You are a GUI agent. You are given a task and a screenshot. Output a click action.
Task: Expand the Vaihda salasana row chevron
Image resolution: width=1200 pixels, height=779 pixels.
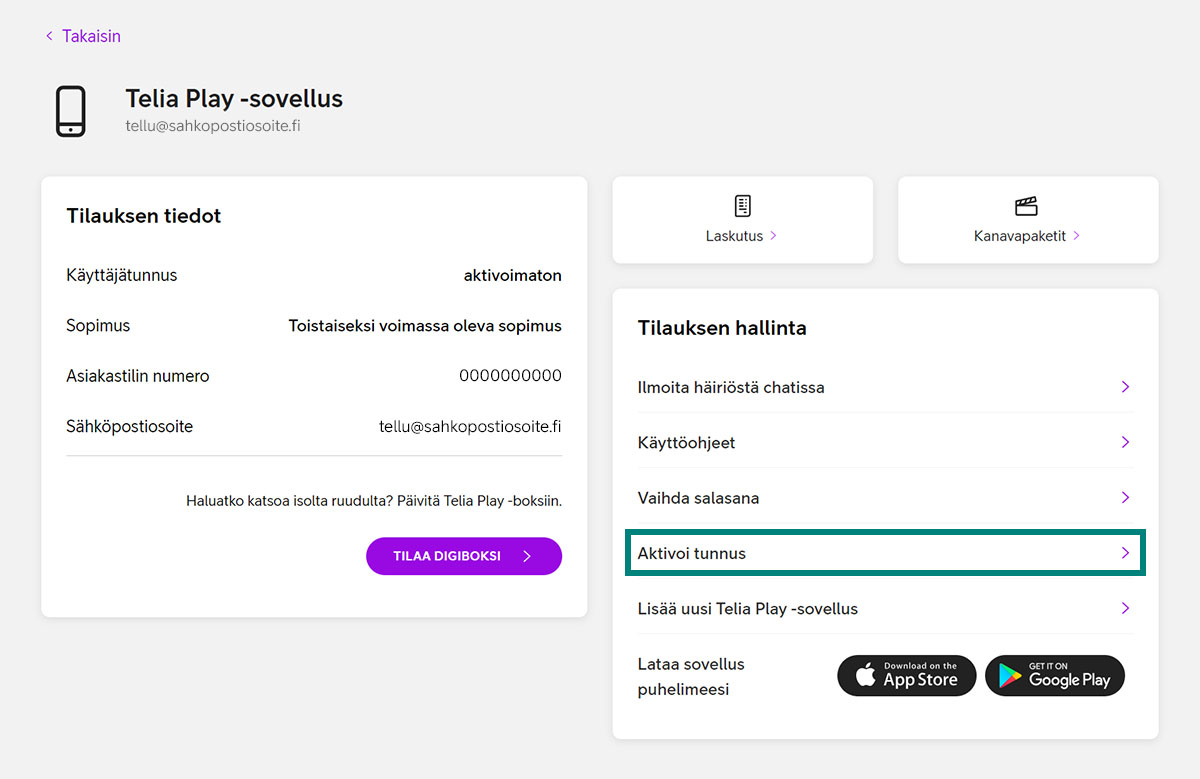click(x=1125, y=497)
